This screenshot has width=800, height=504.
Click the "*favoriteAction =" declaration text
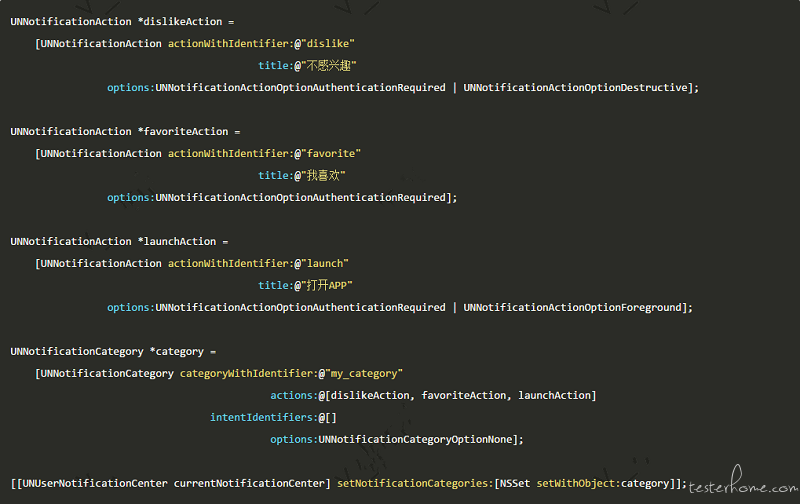click(x=189, y=132)
